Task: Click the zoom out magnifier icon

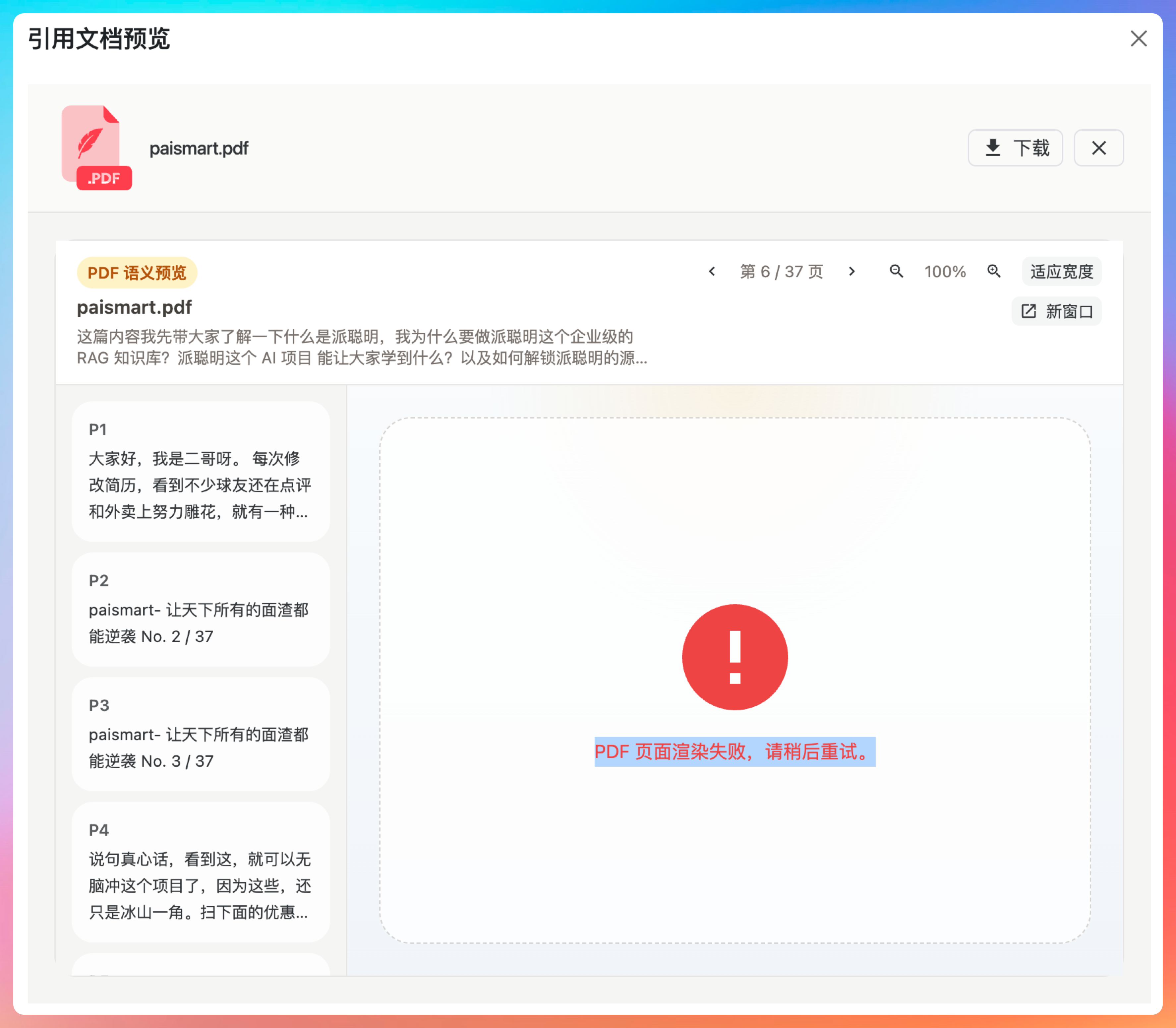Action: (x=896, y=271)
